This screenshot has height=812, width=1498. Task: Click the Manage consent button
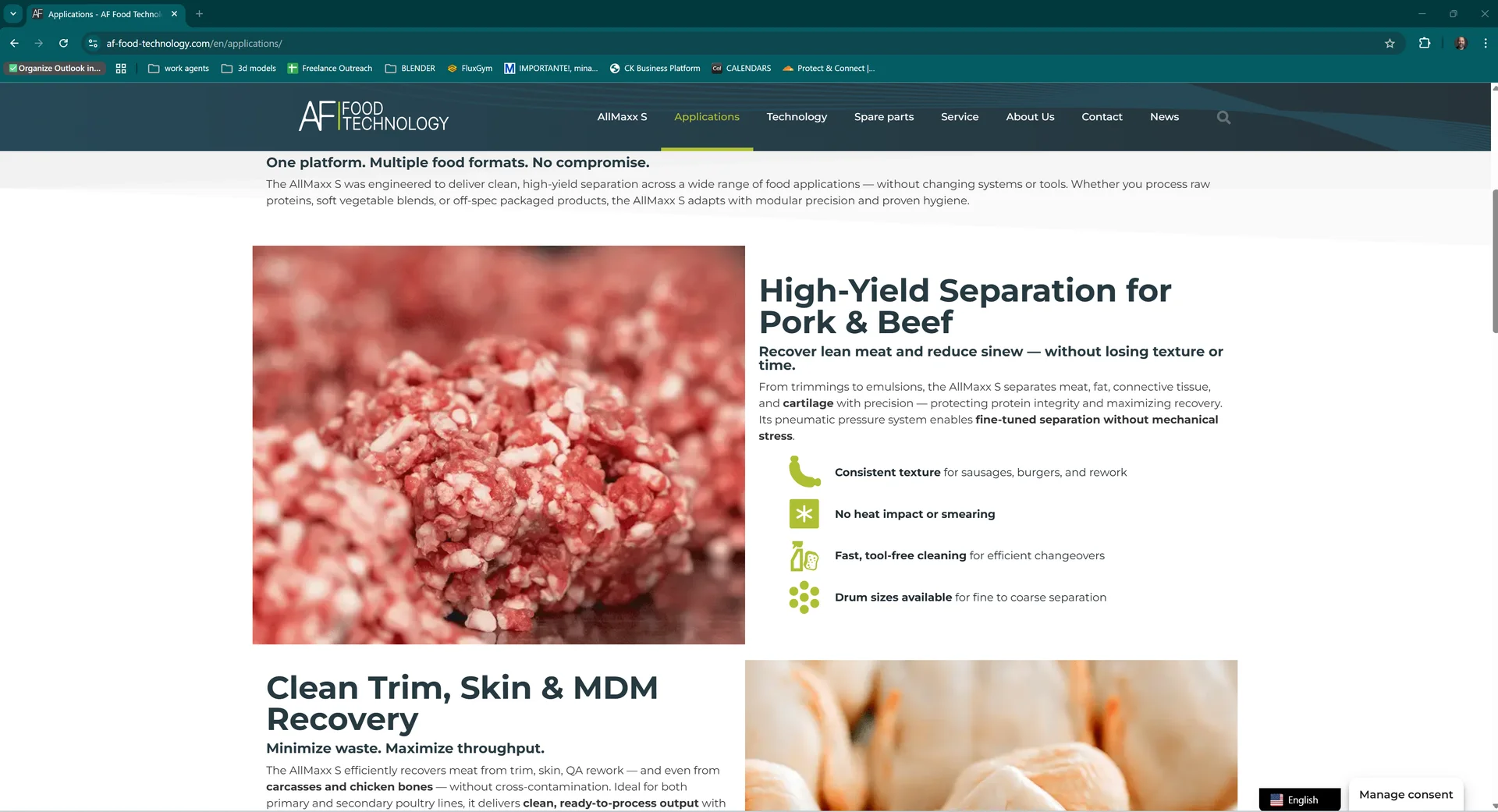point(1406,795)
